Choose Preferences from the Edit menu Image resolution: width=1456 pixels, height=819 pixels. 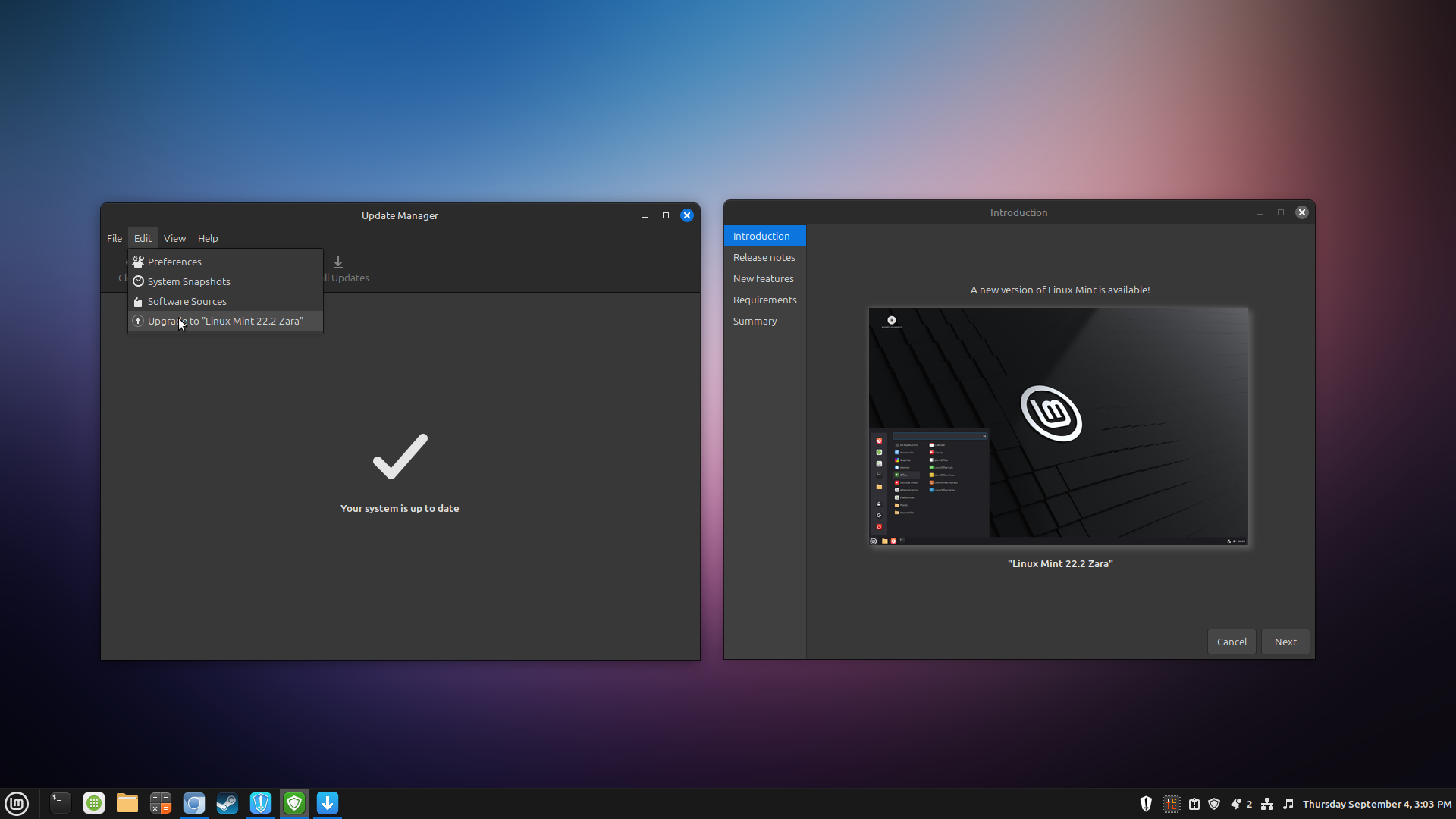coord(225,262)
